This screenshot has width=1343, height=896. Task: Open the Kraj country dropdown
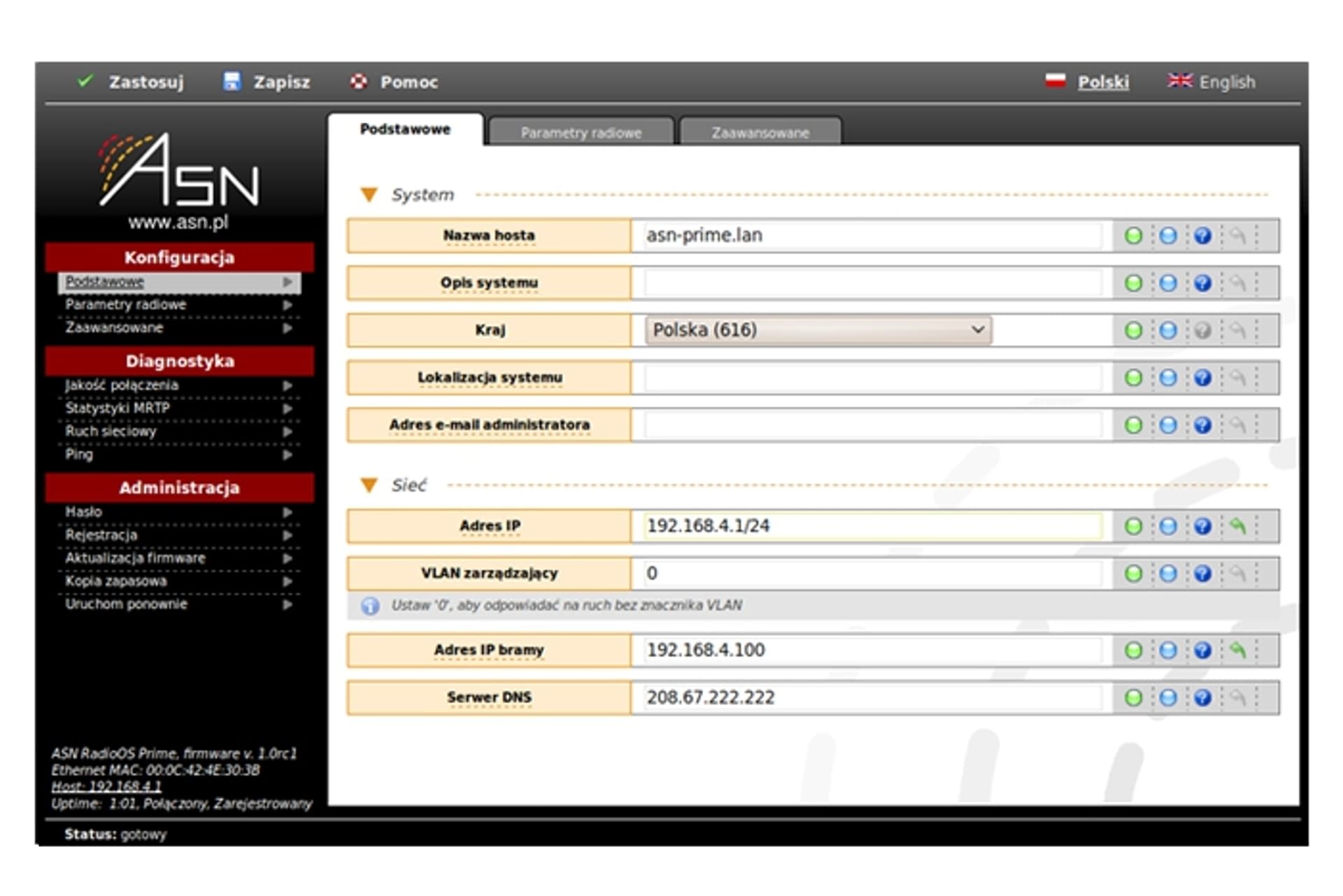[x=818, y=330]
